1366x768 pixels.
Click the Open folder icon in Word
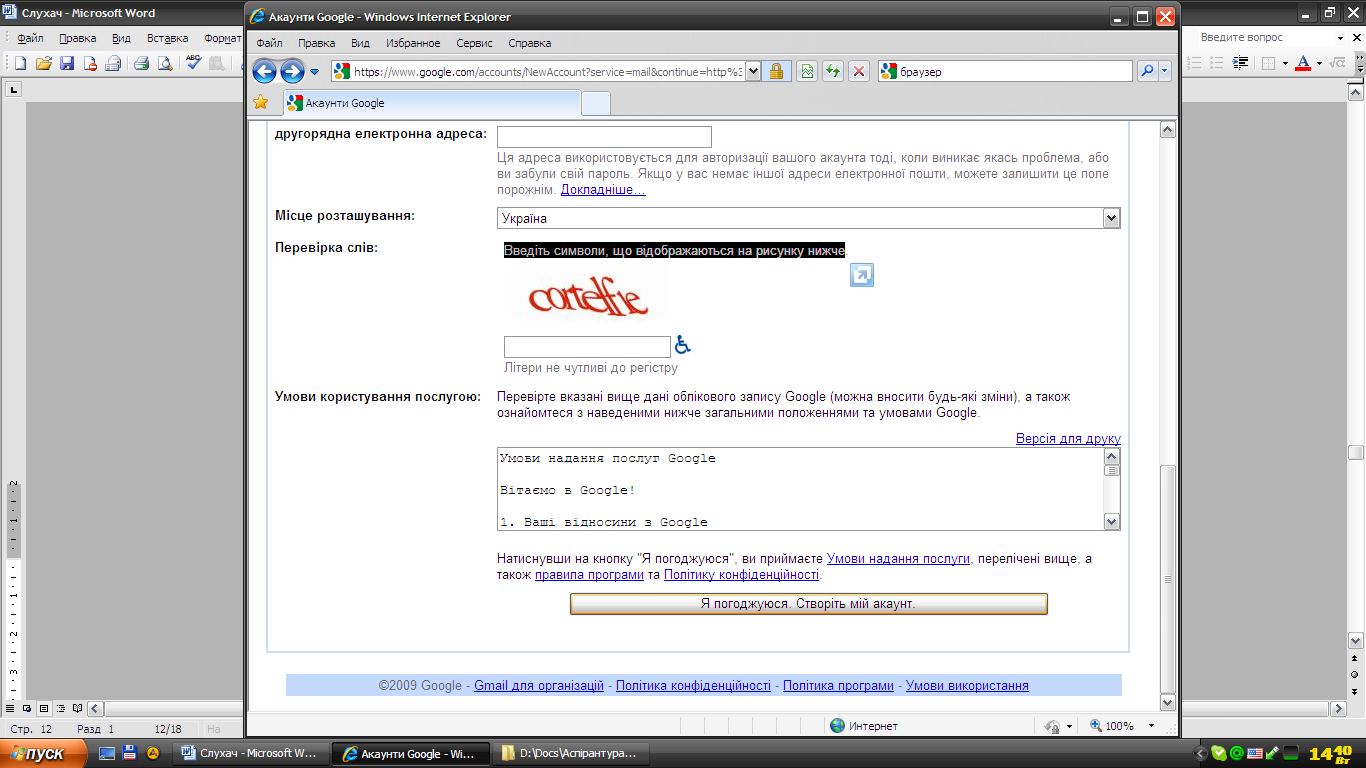[x=43, y=63]
